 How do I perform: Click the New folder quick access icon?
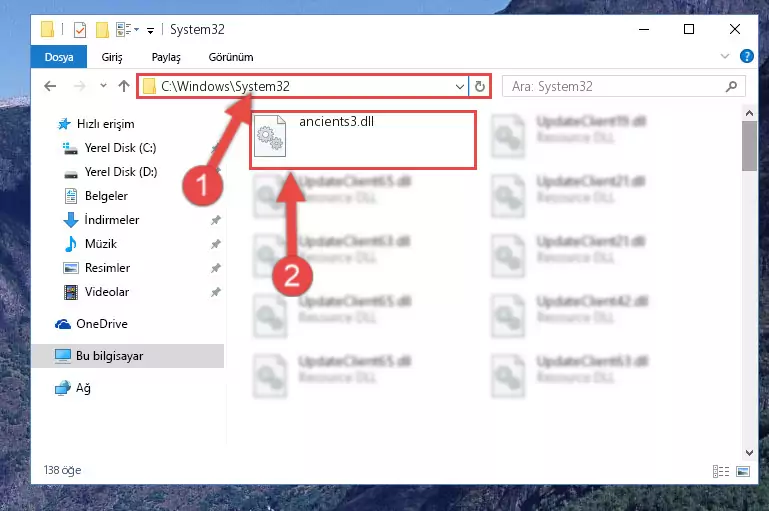pos(102,29)
